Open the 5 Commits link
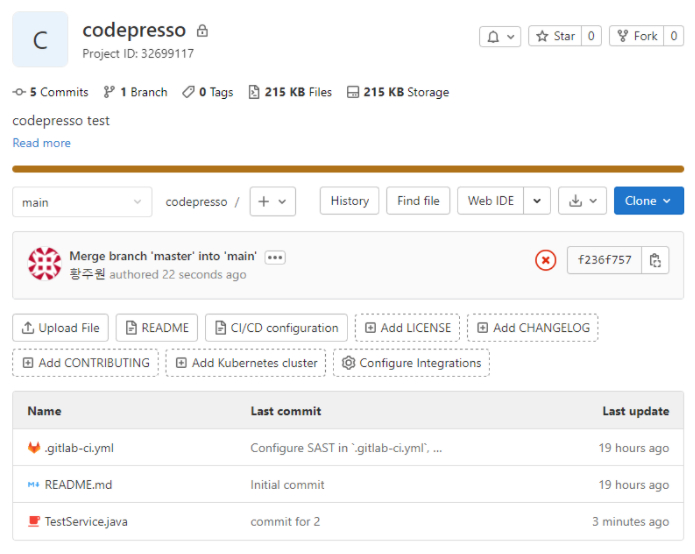695x554 pixels. (x=51, y=92)
